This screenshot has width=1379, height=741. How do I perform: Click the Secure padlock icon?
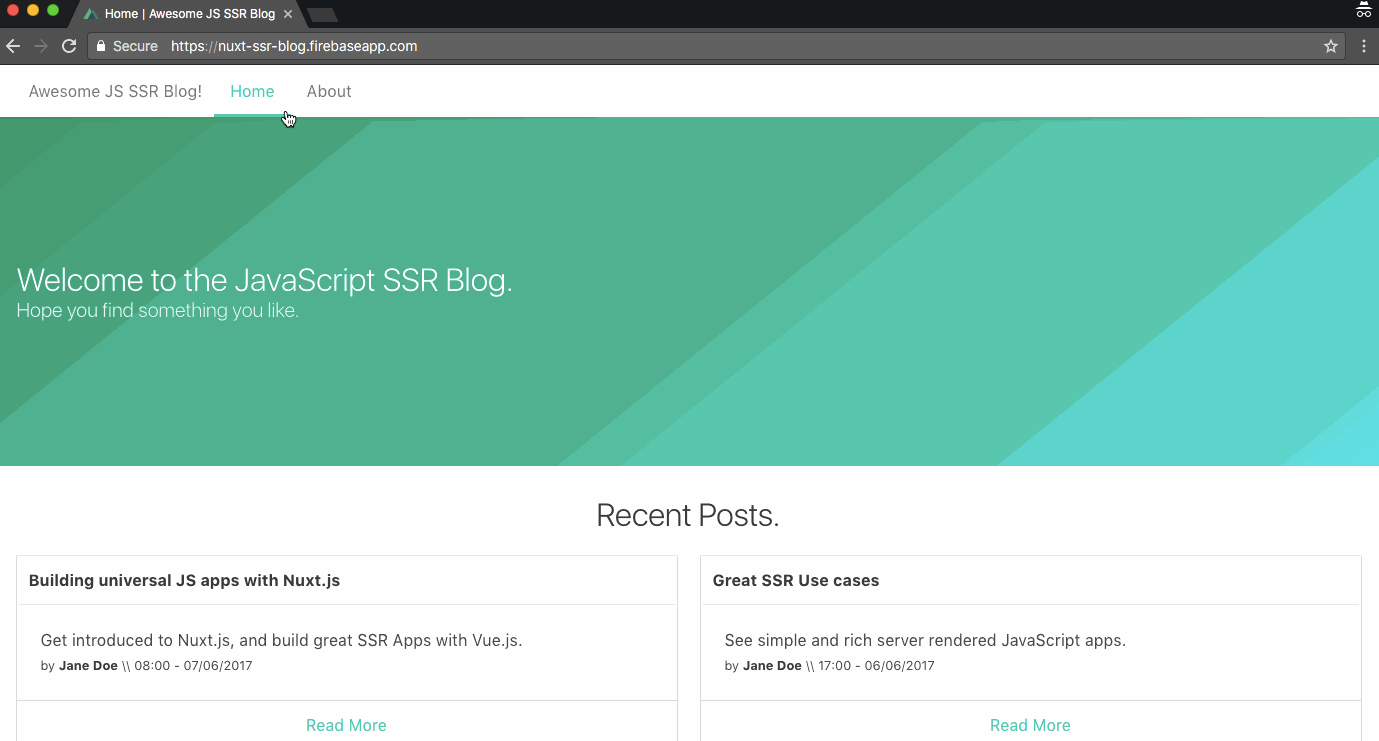pos(99,45)
